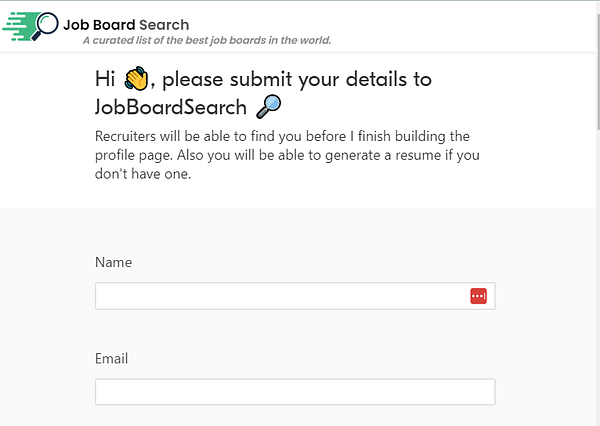Click the curated list tagline text

[x=206, y=41]
